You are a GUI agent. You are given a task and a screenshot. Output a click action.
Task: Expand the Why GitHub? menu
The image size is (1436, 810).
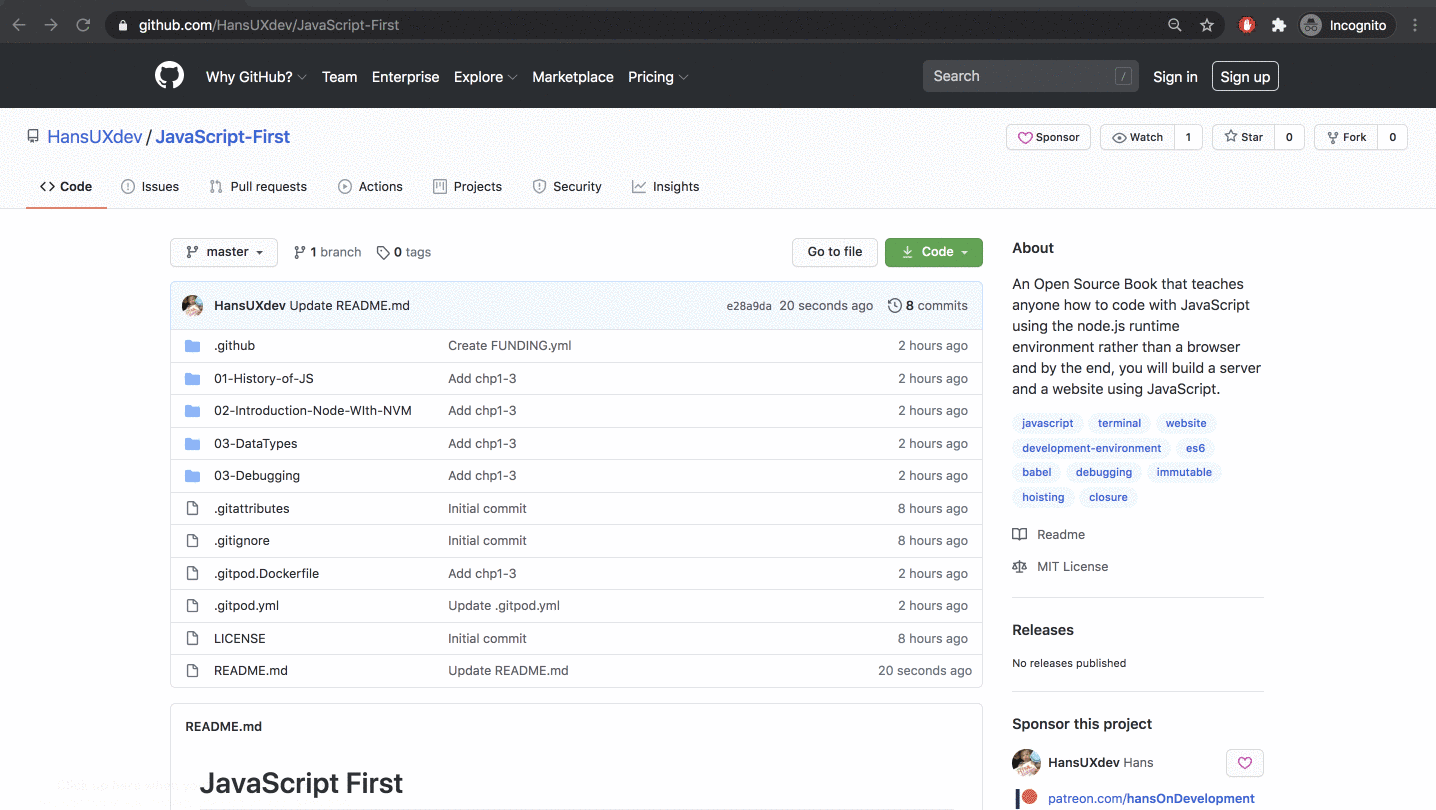click(256, 77)
